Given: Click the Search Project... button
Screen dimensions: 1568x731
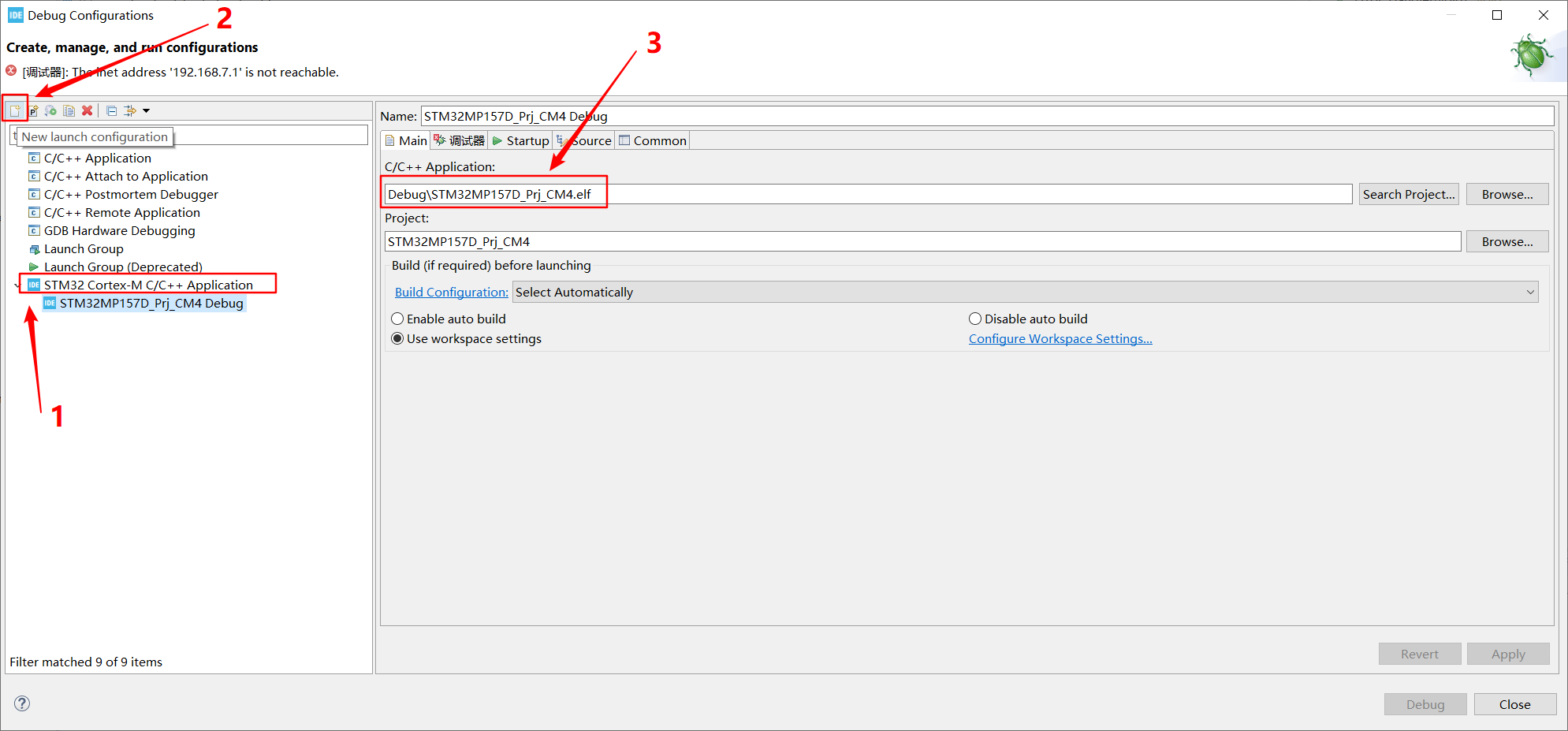Looking at the screenshot, I should click(x=1409, y=194).
